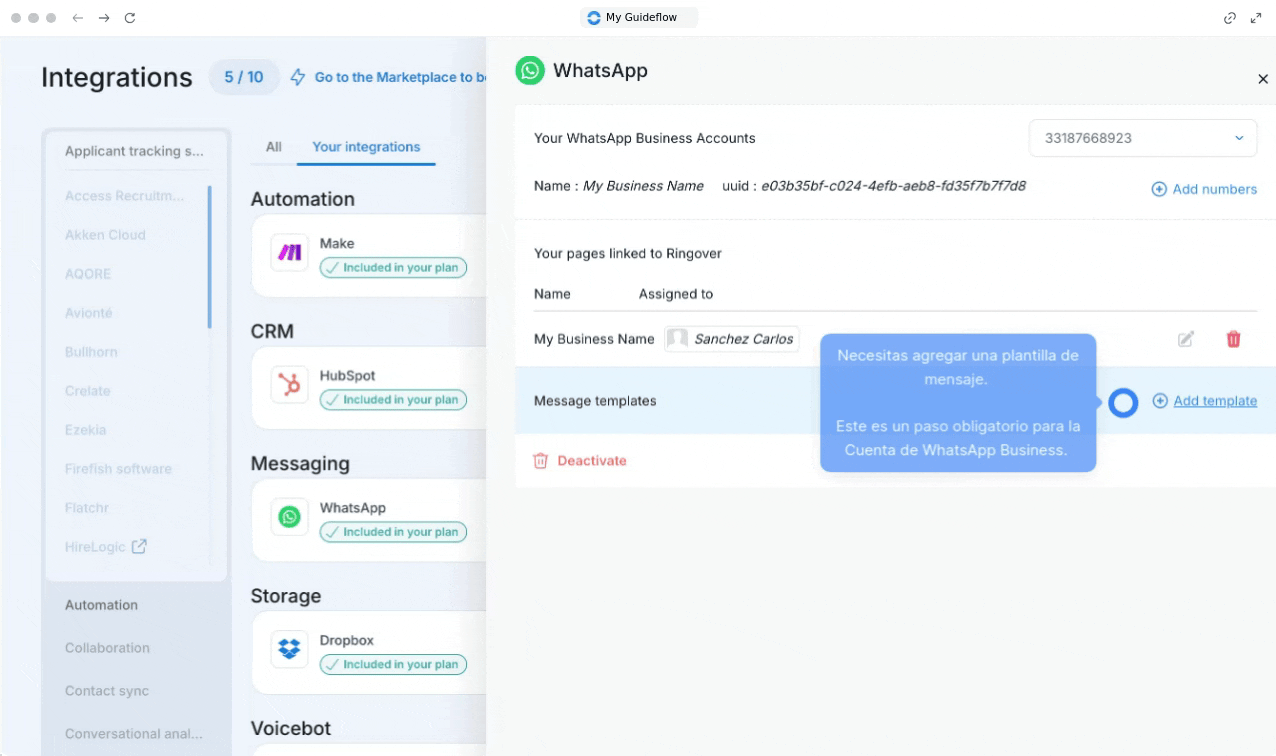
Task: Click the Add template link
Action: tap(1214, 401)
